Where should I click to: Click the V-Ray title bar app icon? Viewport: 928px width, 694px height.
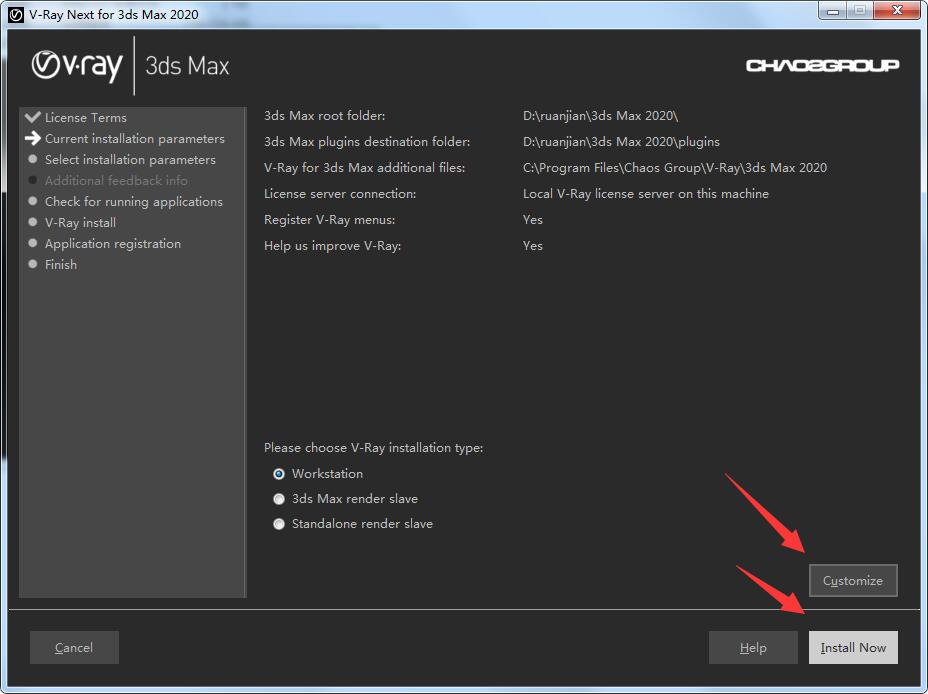(16, 14)
